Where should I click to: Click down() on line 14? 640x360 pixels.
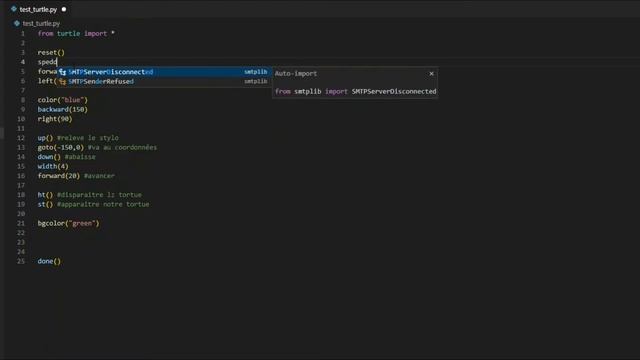[x=49, y=157]
